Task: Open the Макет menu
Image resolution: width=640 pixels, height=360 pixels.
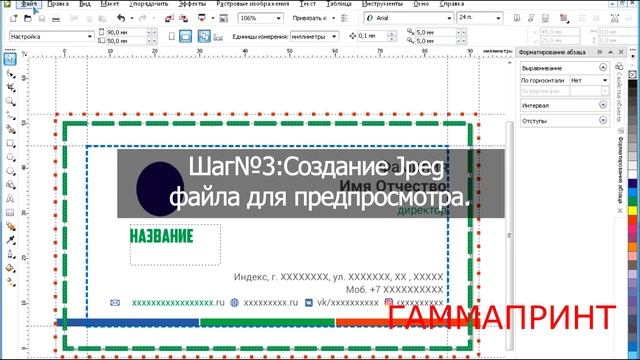Action: coord(109,4)
